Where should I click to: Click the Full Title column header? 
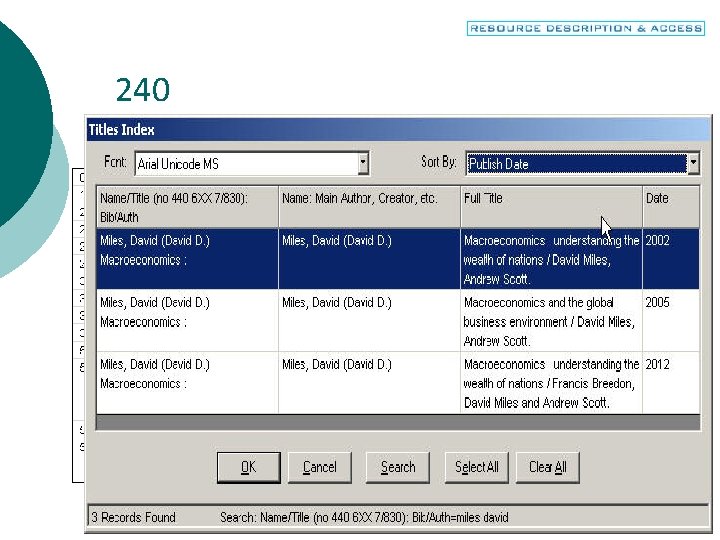[551, 207]
